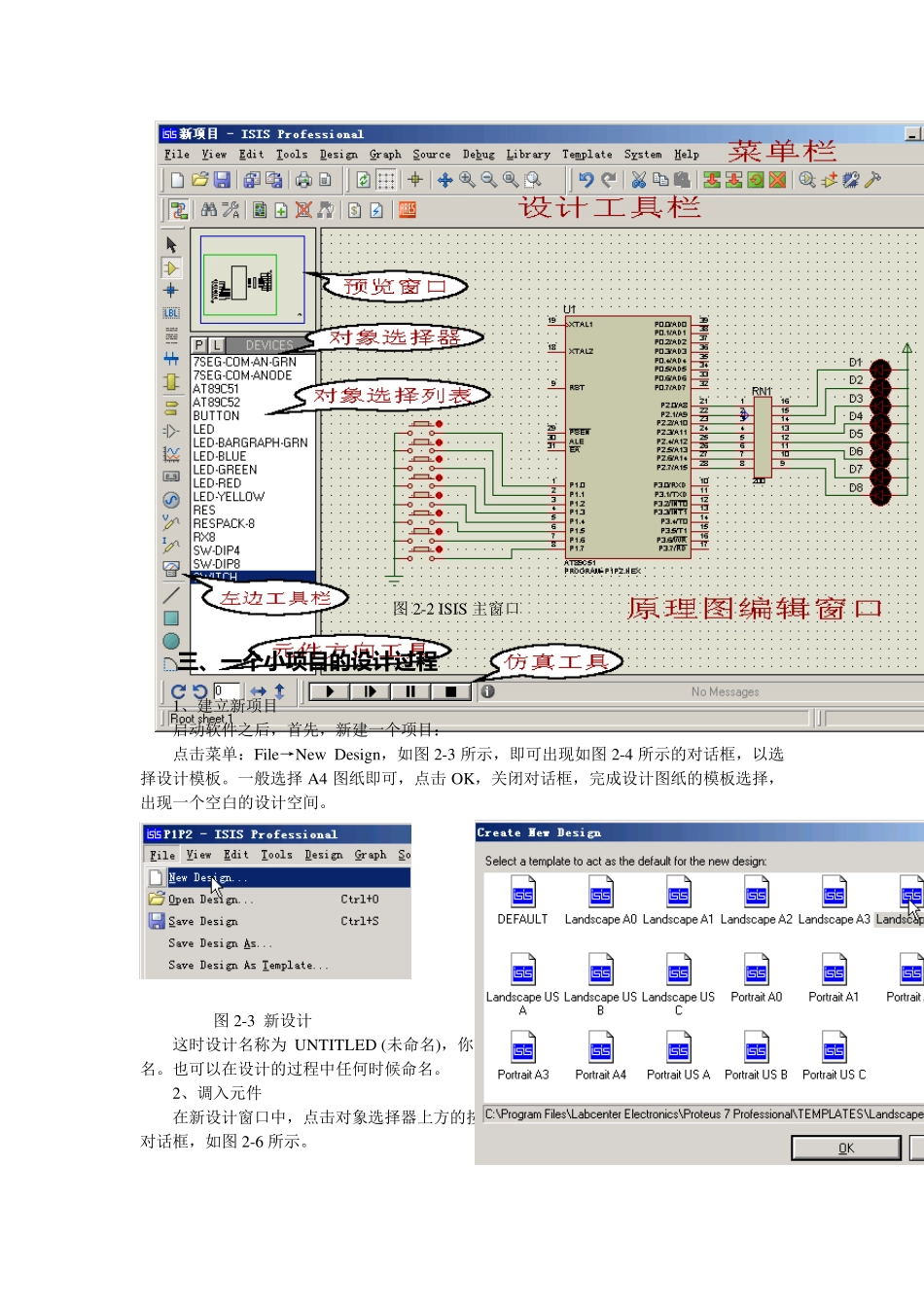
Task: Click OK in Create New Design dialog
Action: (x=846, y=1148)
